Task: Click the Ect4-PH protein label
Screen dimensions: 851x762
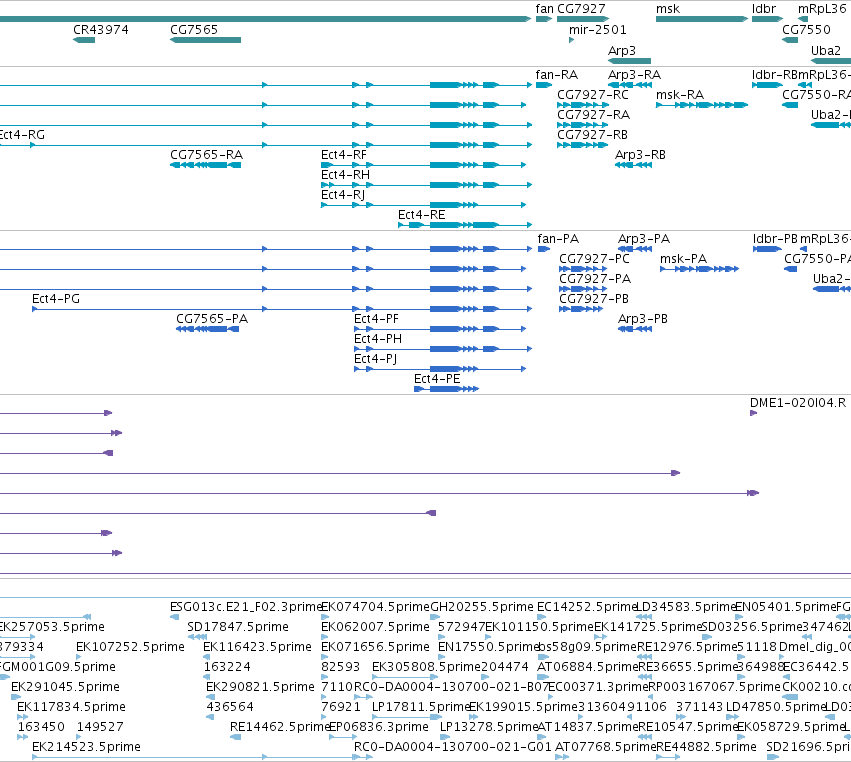Action: coord(378,339)
